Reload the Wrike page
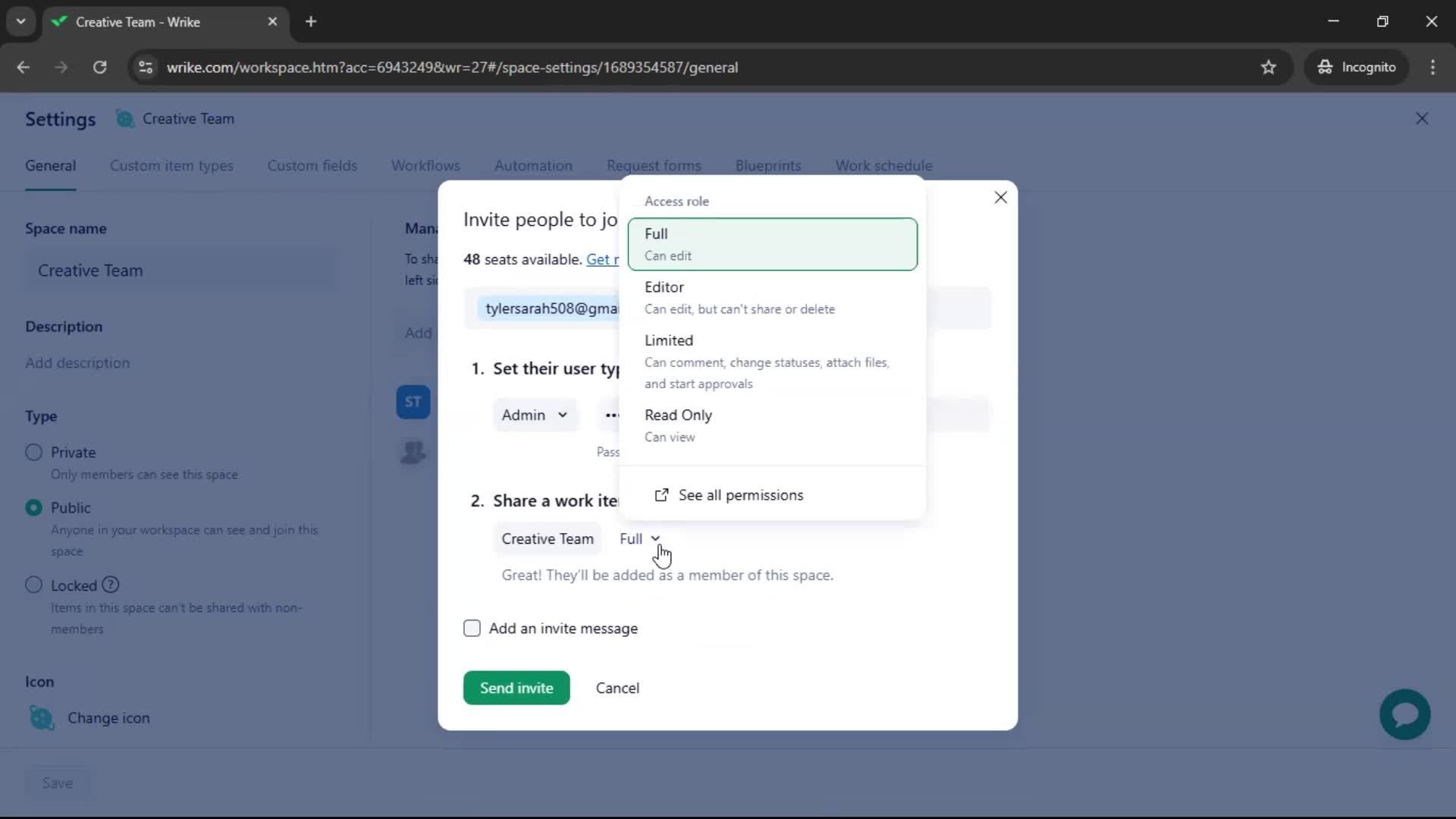Image resolution: width=1456 pixels, height=819 pixels. 99,67
